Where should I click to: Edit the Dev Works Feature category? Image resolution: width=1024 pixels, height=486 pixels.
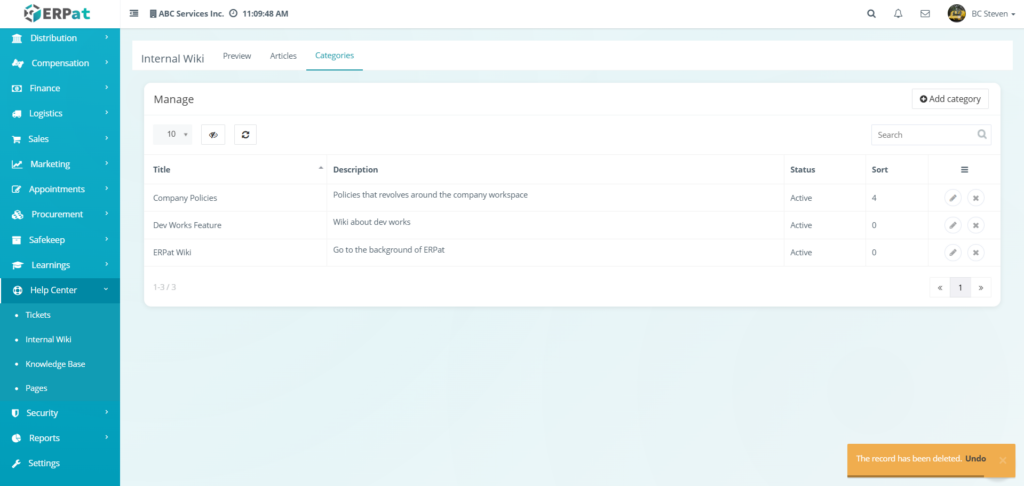tap(953, 225)
